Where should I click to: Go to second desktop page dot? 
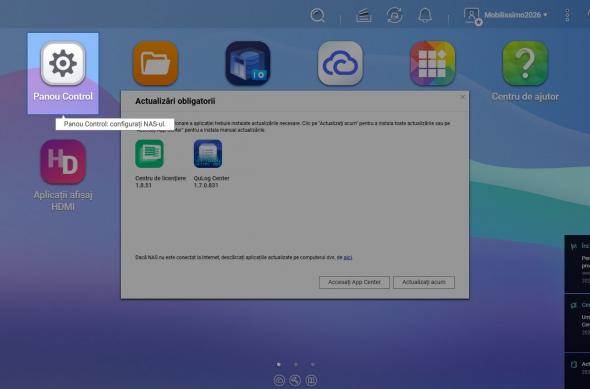(296, 364)
